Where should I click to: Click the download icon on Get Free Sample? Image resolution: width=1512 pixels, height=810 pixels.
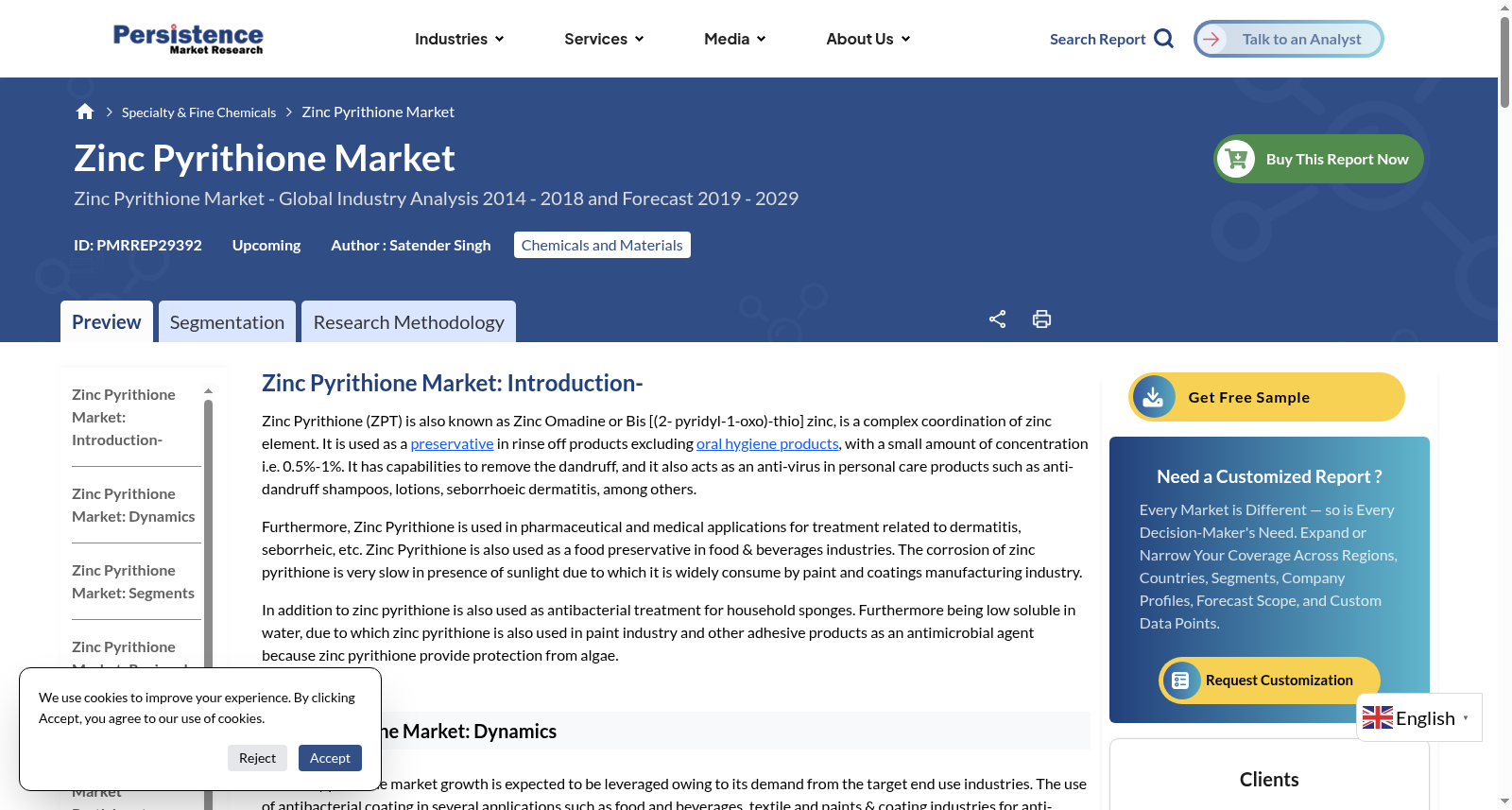coord(1153,397)
